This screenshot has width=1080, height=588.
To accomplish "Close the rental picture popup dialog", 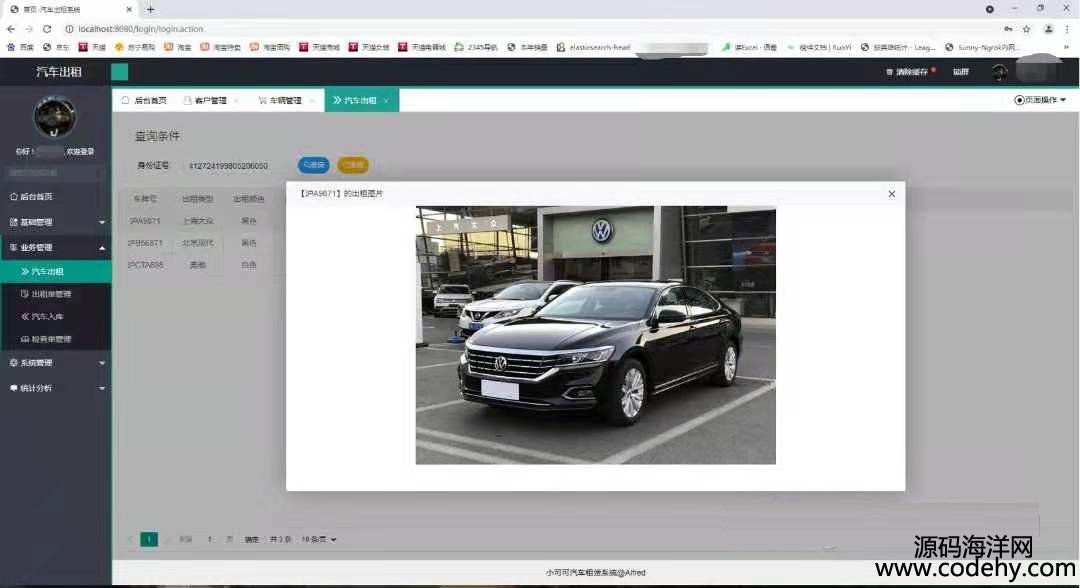I will [891, 194].
